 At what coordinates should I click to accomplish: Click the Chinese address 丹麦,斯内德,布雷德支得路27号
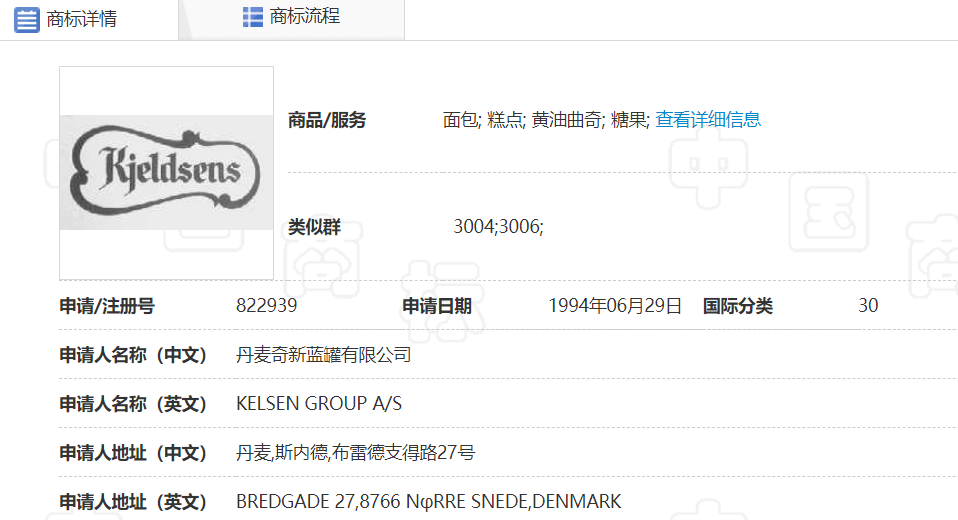[355, 453]
